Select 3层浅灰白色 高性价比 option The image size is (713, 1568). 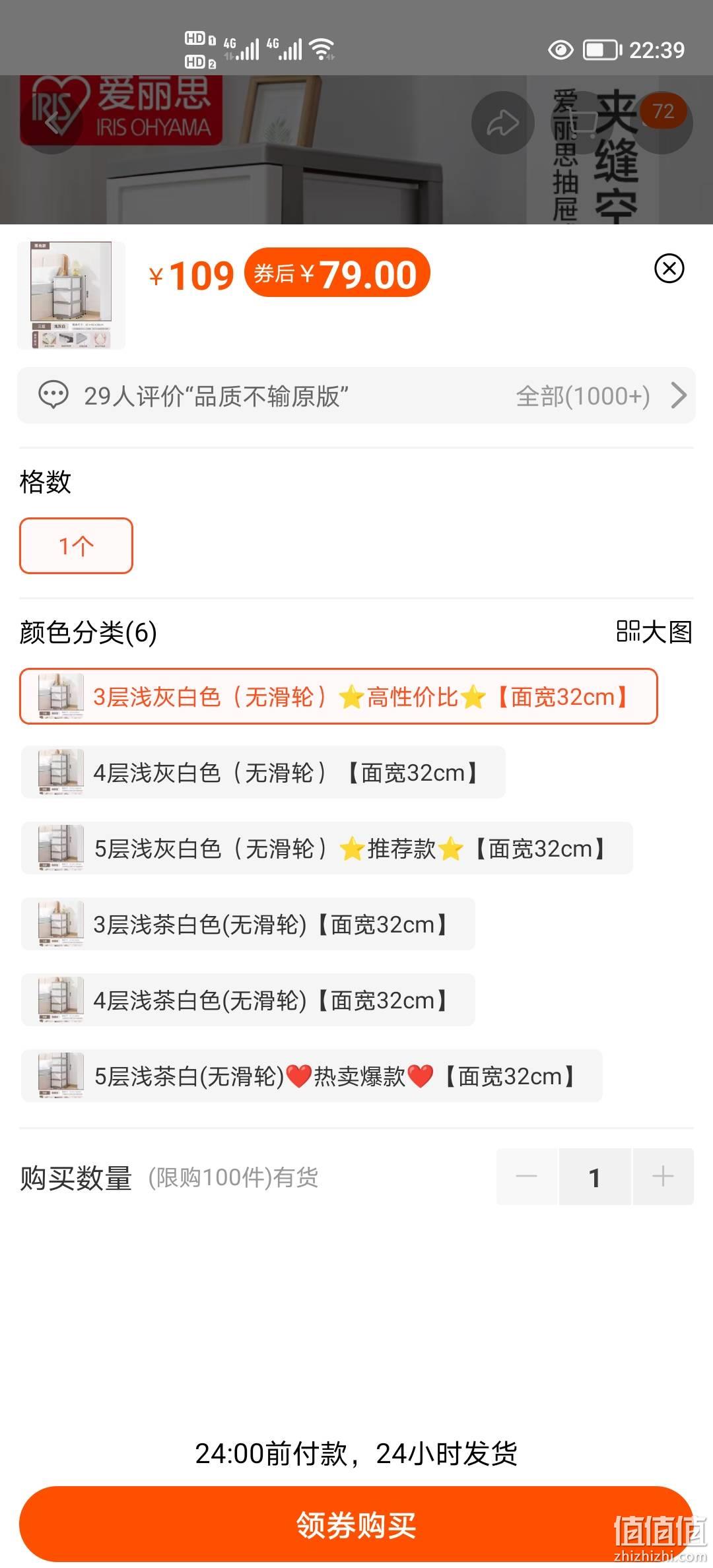point(339,696)
